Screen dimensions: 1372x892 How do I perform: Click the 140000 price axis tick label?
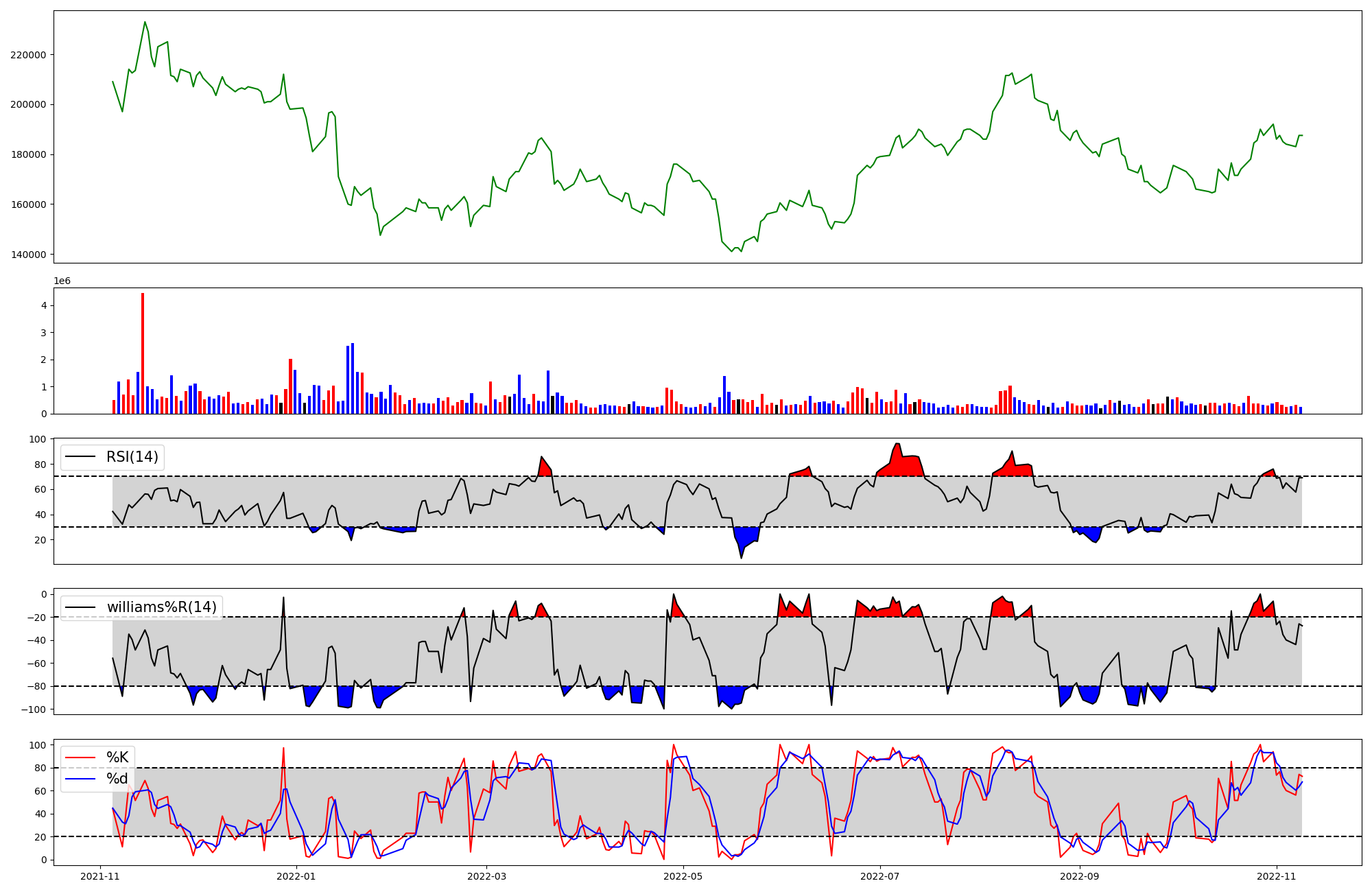pyautogui.click(x=28, y=255)
